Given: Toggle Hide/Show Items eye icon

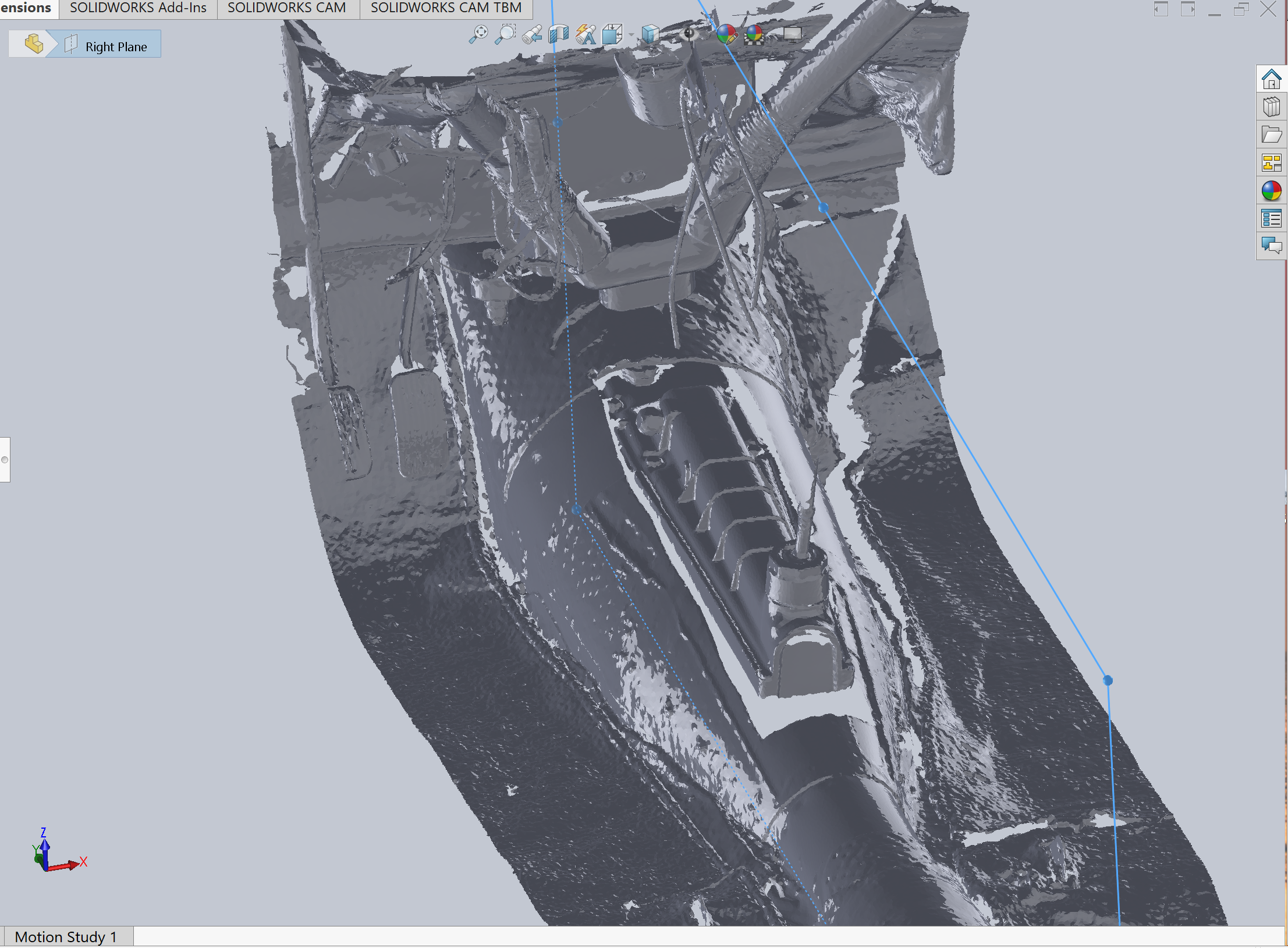Looking at the screenshot, I should coord(690,34).
